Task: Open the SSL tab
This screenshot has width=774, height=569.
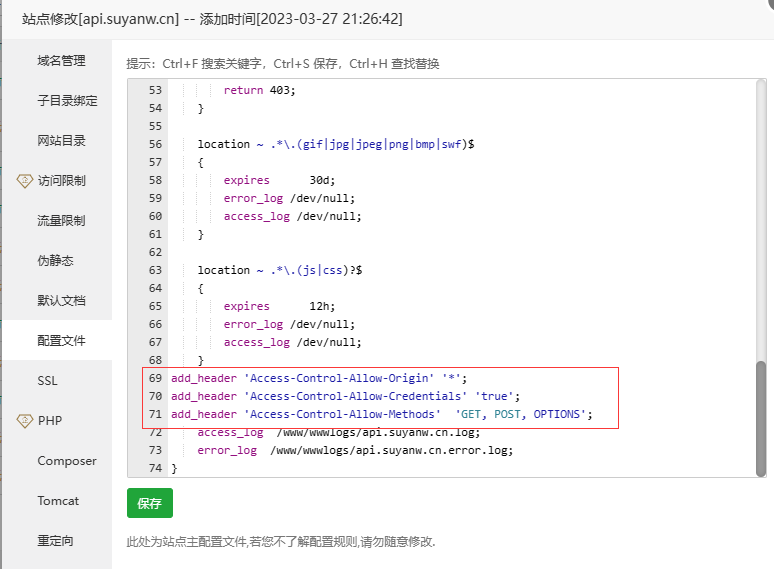Action: click(x=48, y=381)
